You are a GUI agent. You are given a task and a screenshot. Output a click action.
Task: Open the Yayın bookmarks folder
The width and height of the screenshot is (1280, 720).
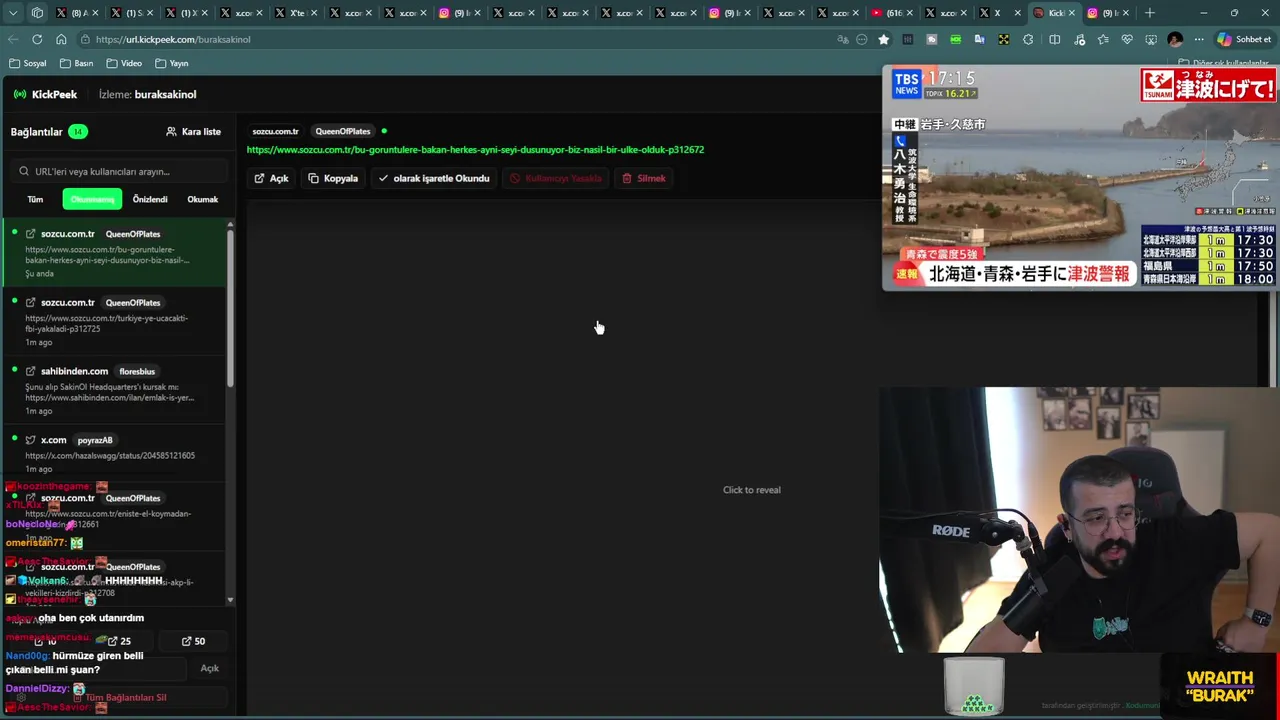tap(172, 63)
